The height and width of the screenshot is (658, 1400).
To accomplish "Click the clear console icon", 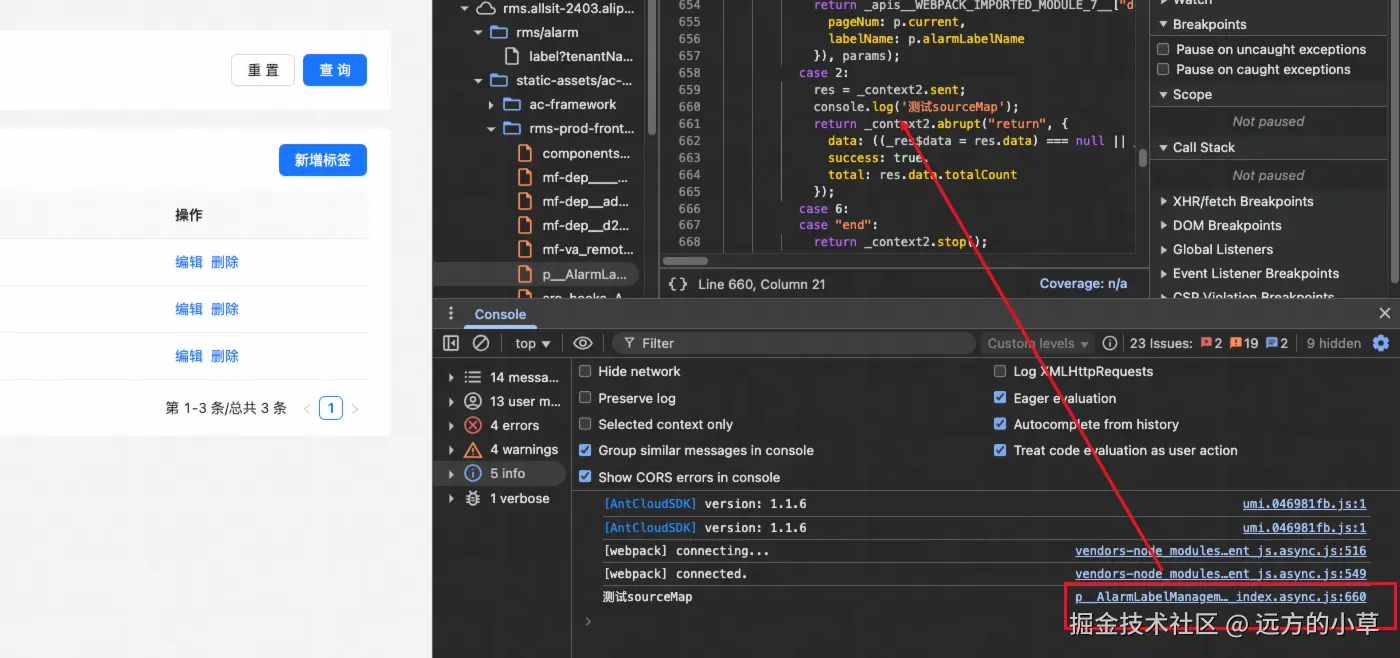I will (x=481, y=343).
